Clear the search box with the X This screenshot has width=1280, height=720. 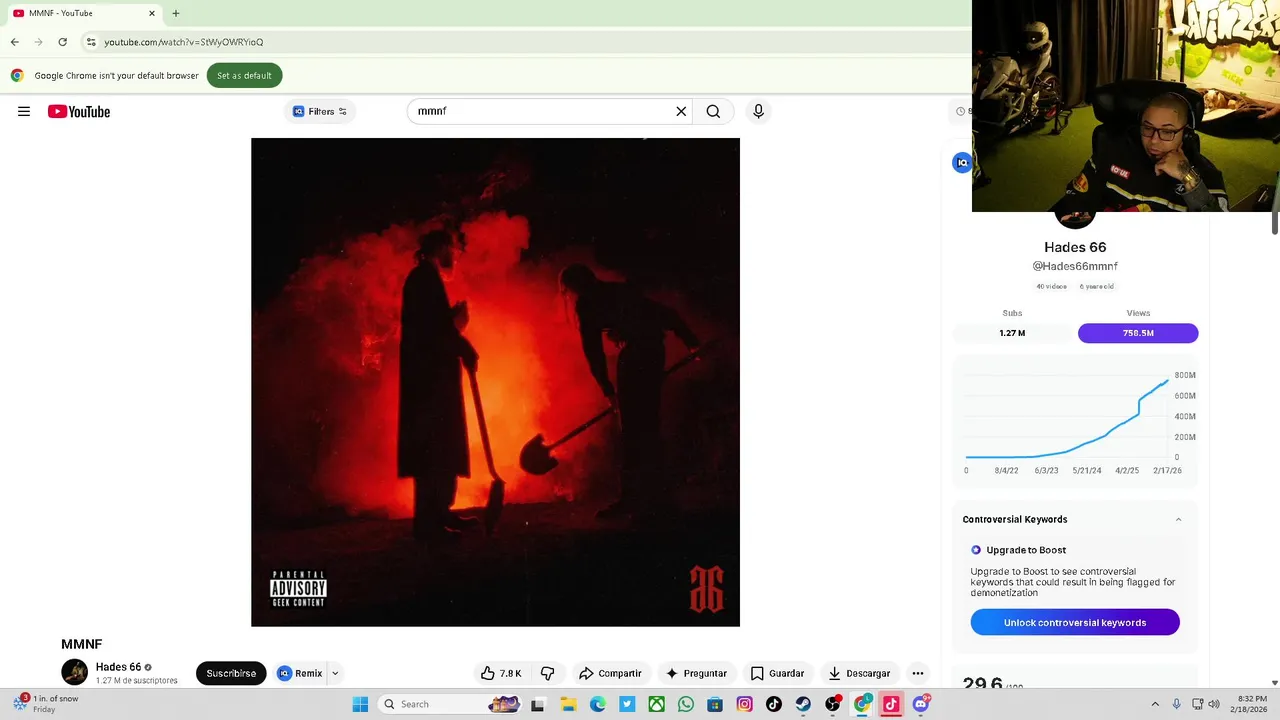pyautogui.click(x=681, y=111)
